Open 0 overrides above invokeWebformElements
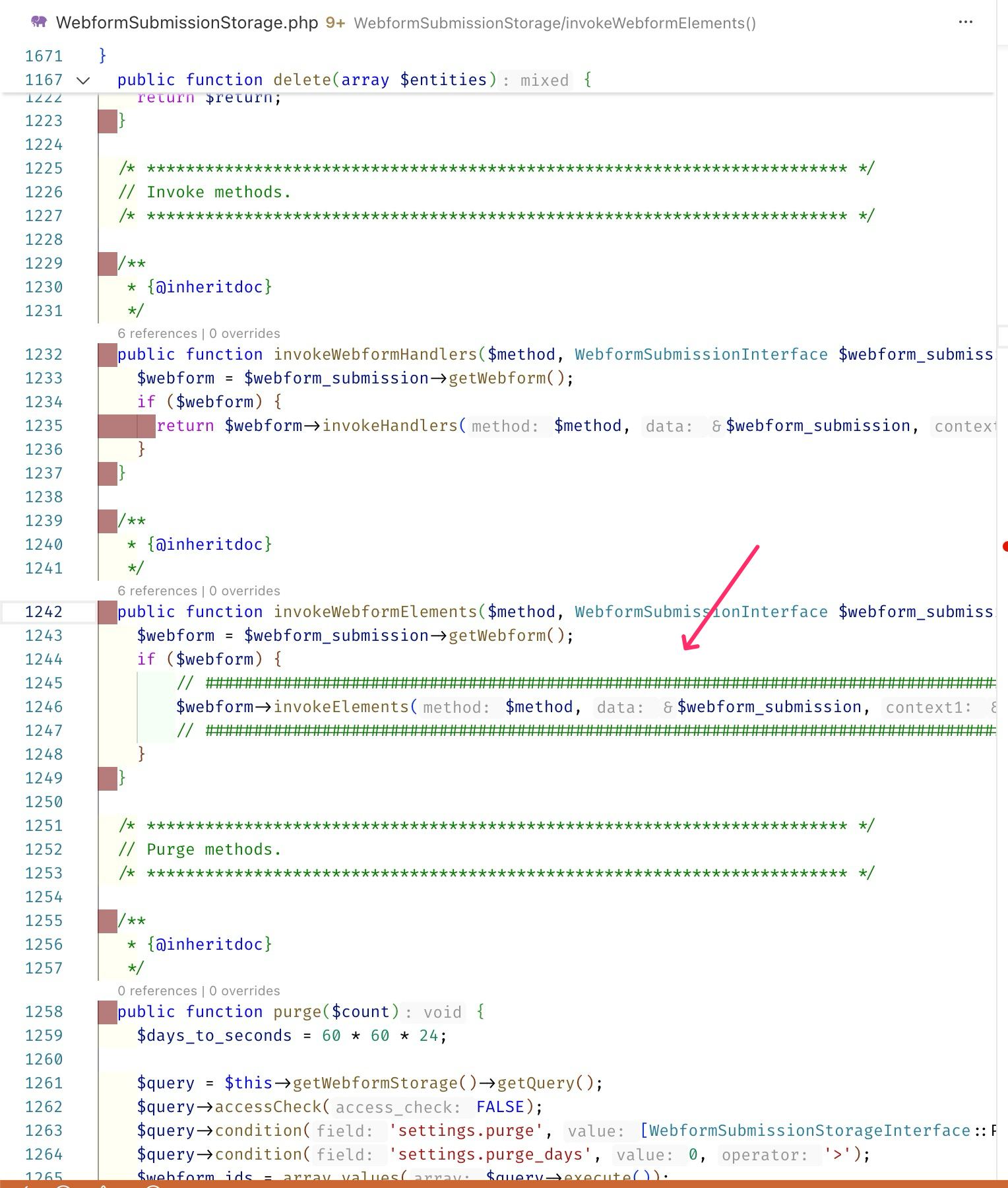The height and width of the screenshot is (1188, 1008). coord(244,591)
